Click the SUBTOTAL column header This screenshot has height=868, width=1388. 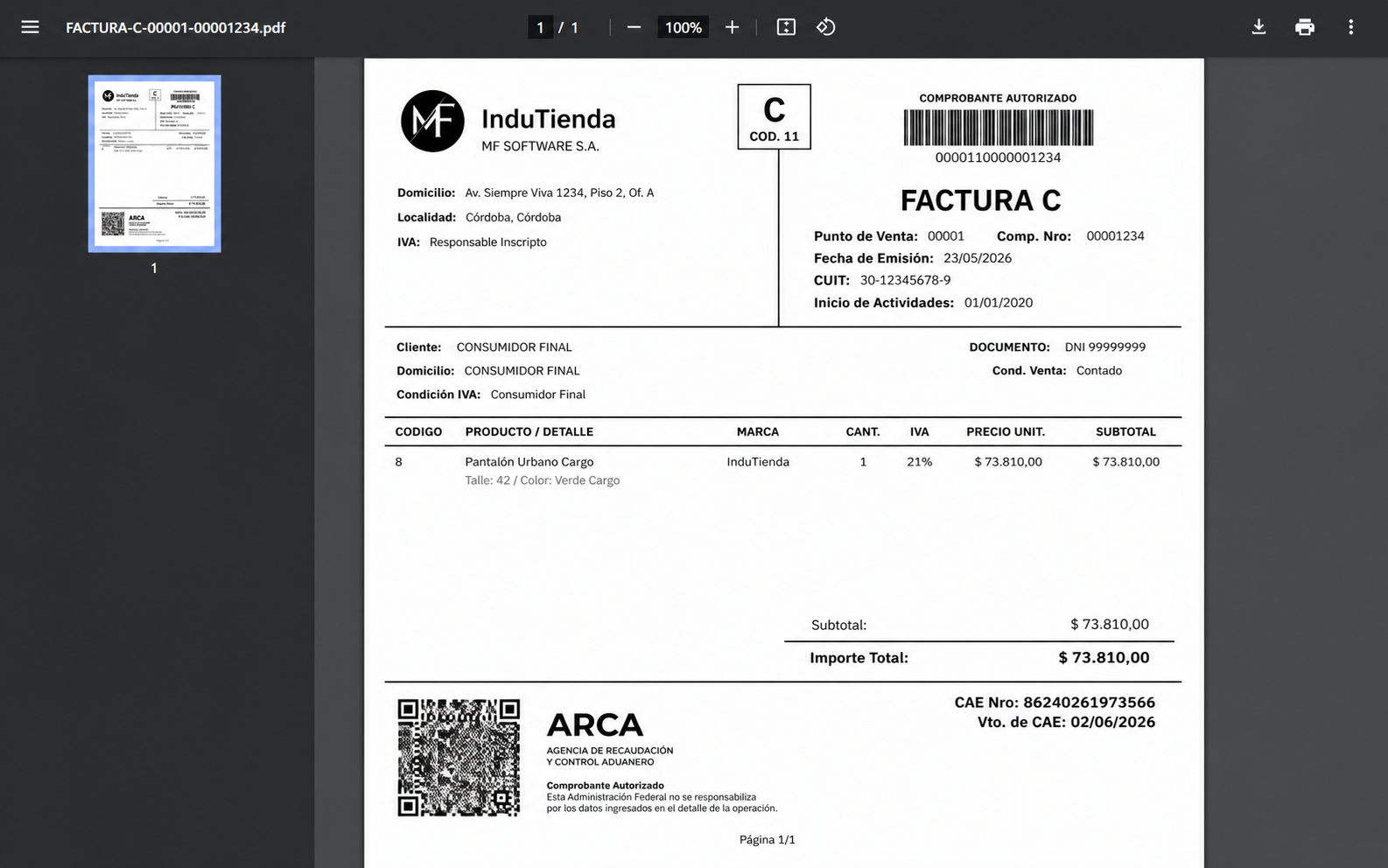pyautogui.click(x=1125, y=431)
